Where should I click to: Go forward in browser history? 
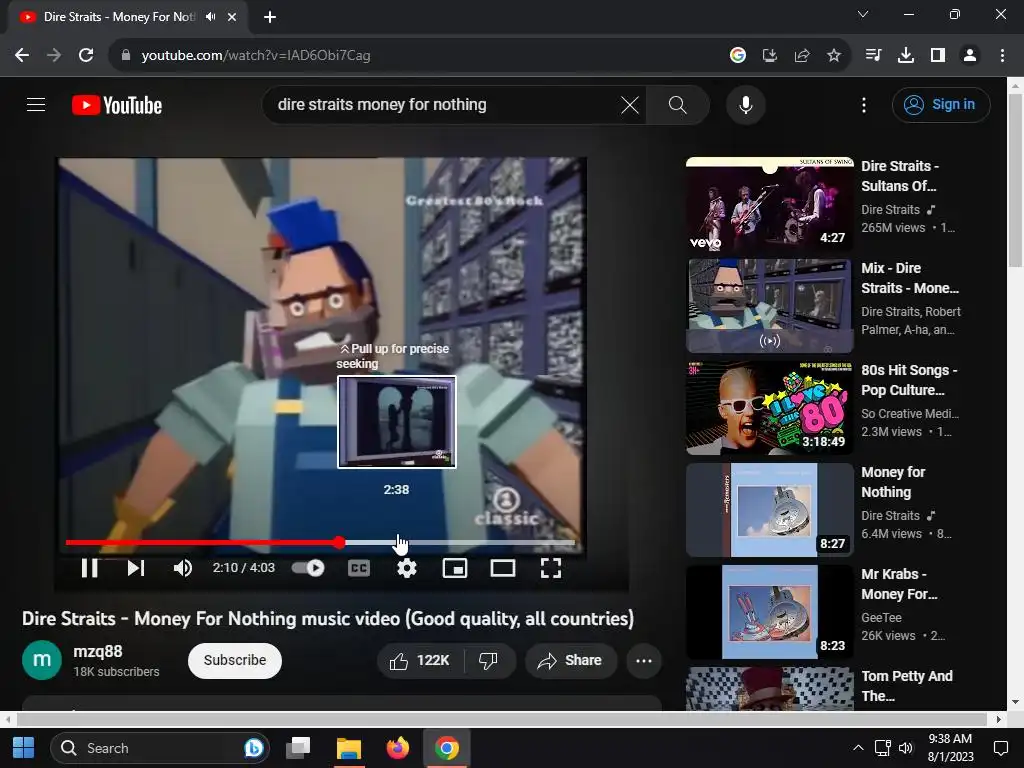[x=54, y=56]
